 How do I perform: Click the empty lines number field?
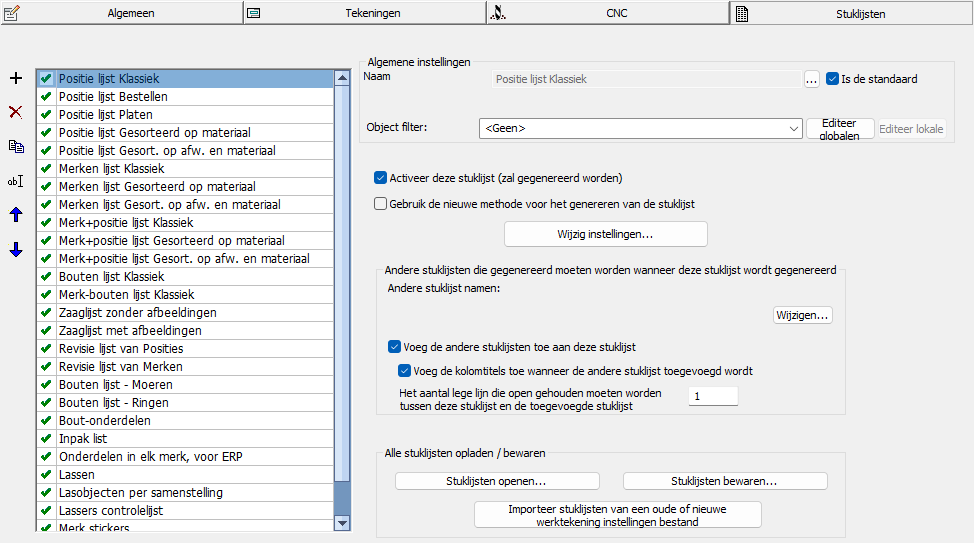(x=713, y=397)
